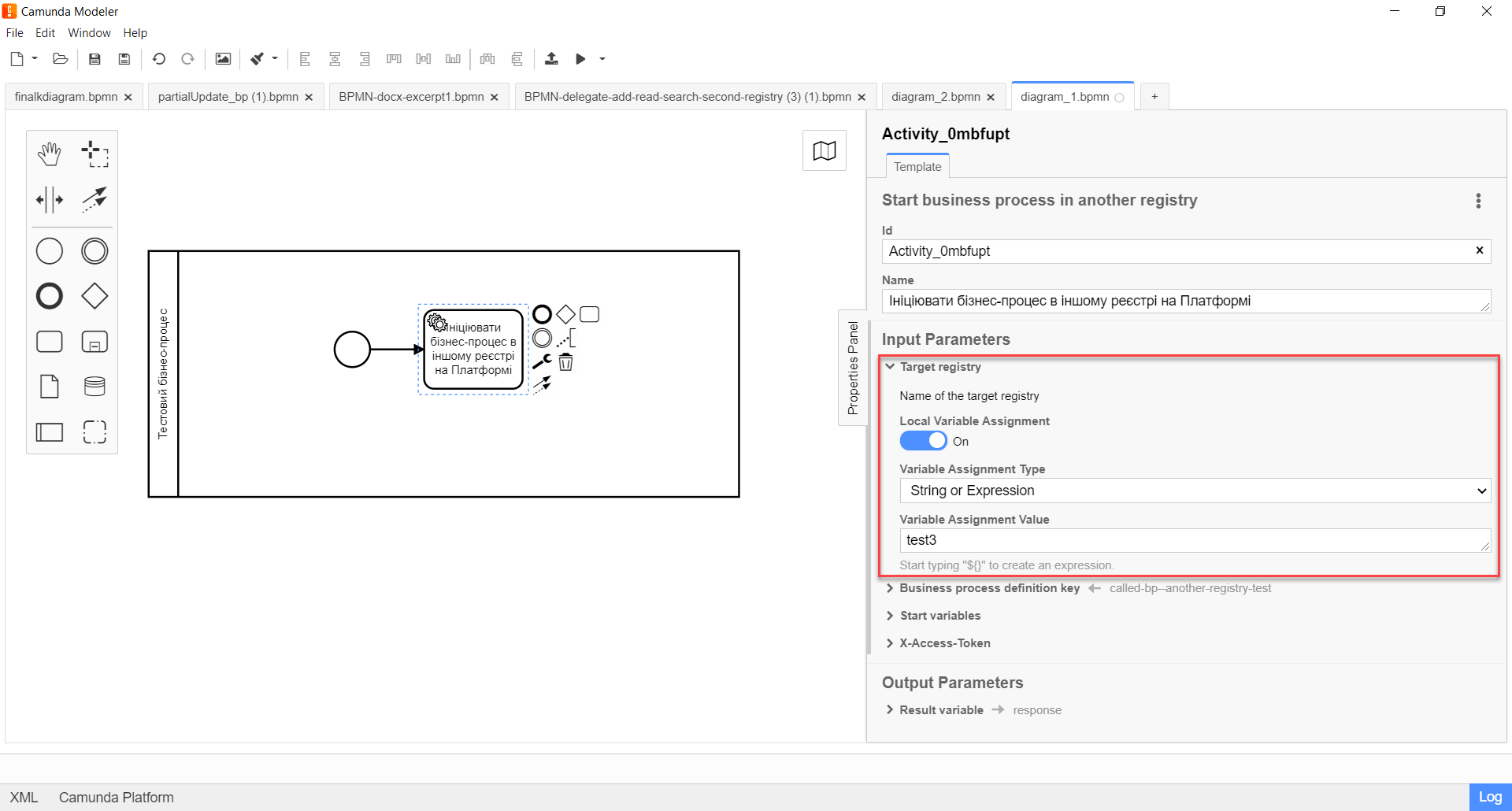Open the Help menu

pos(135,33)
